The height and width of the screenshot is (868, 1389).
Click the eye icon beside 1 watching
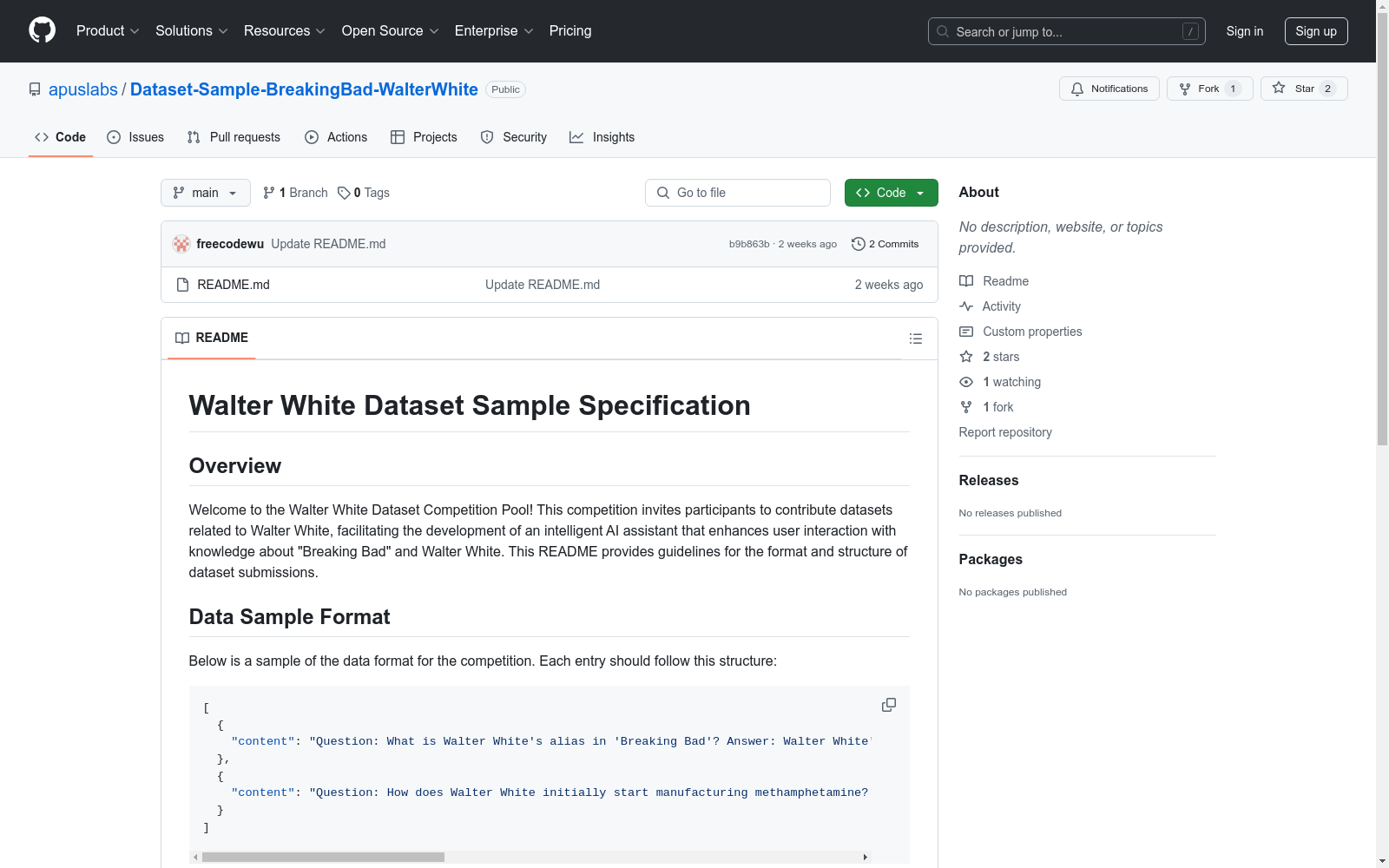point(966,382)
